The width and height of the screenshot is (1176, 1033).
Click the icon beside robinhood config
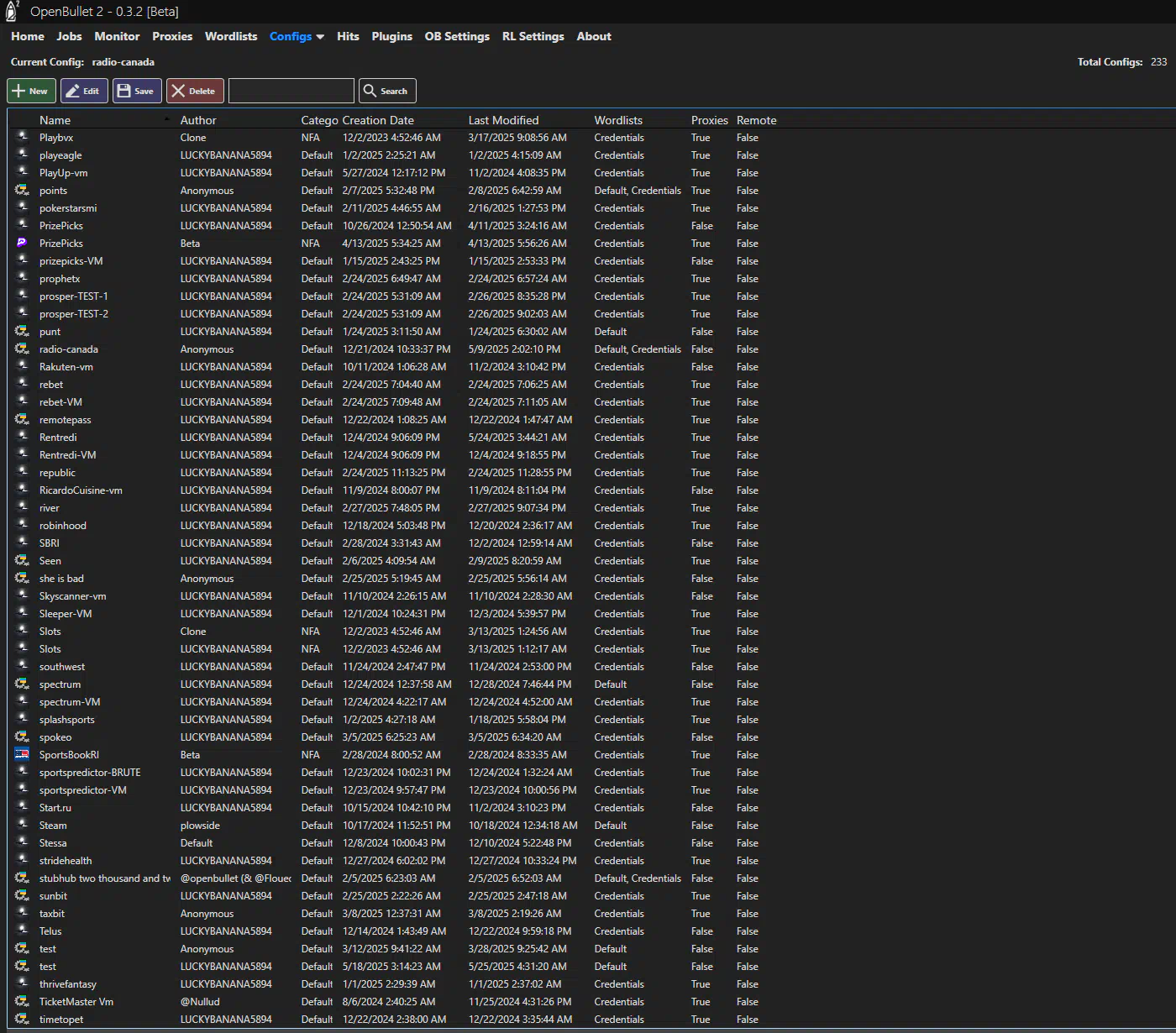pyautogui.click(x=23, y=525)
